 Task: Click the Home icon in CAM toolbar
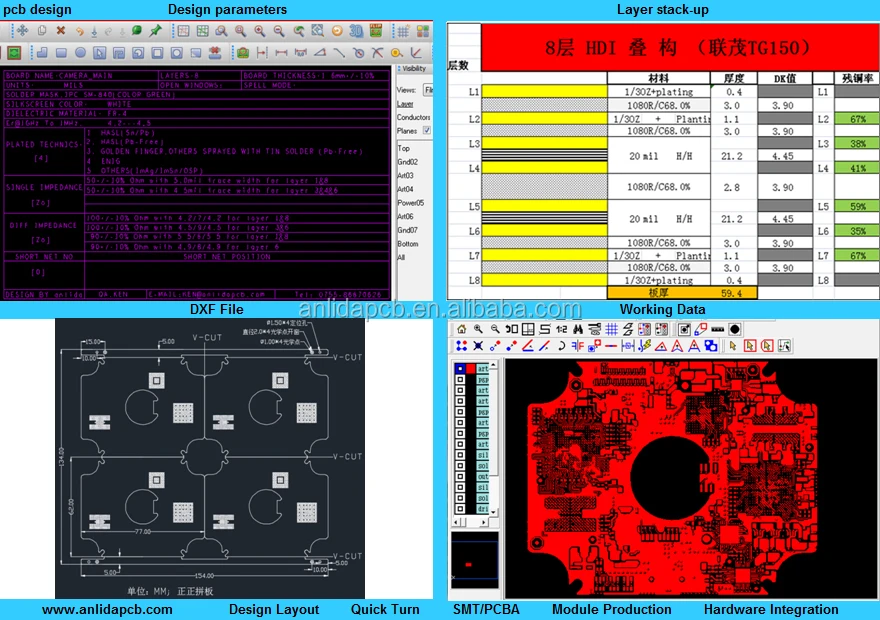(x=462, y=329)
